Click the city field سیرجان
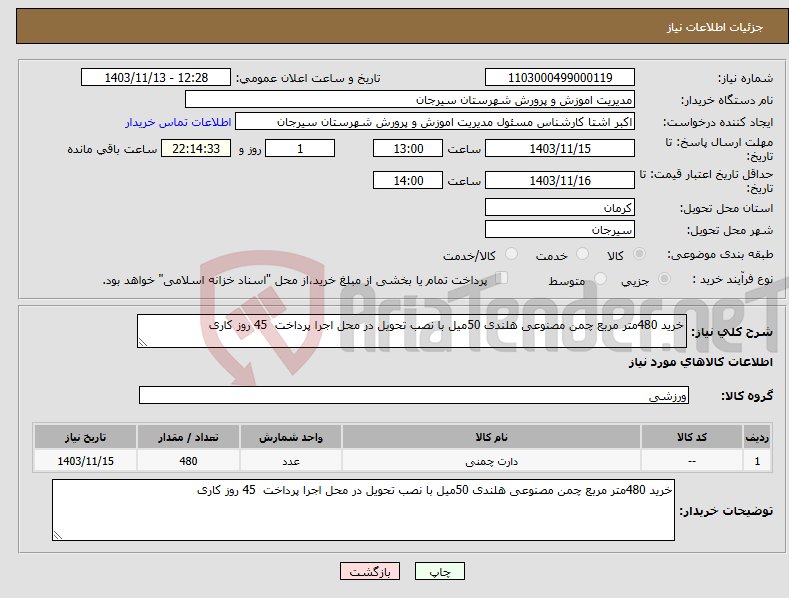The width and height of the screenshot is (789, 598). coord(560,230)
